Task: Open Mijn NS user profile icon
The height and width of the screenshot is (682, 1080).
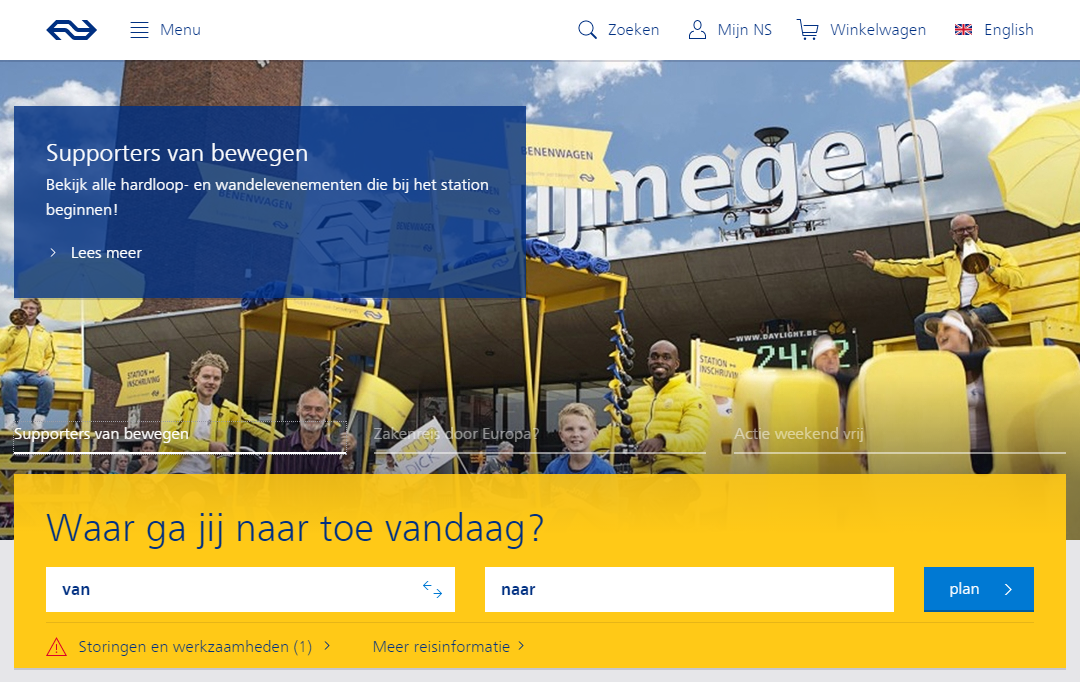Action: pos(697,30)
